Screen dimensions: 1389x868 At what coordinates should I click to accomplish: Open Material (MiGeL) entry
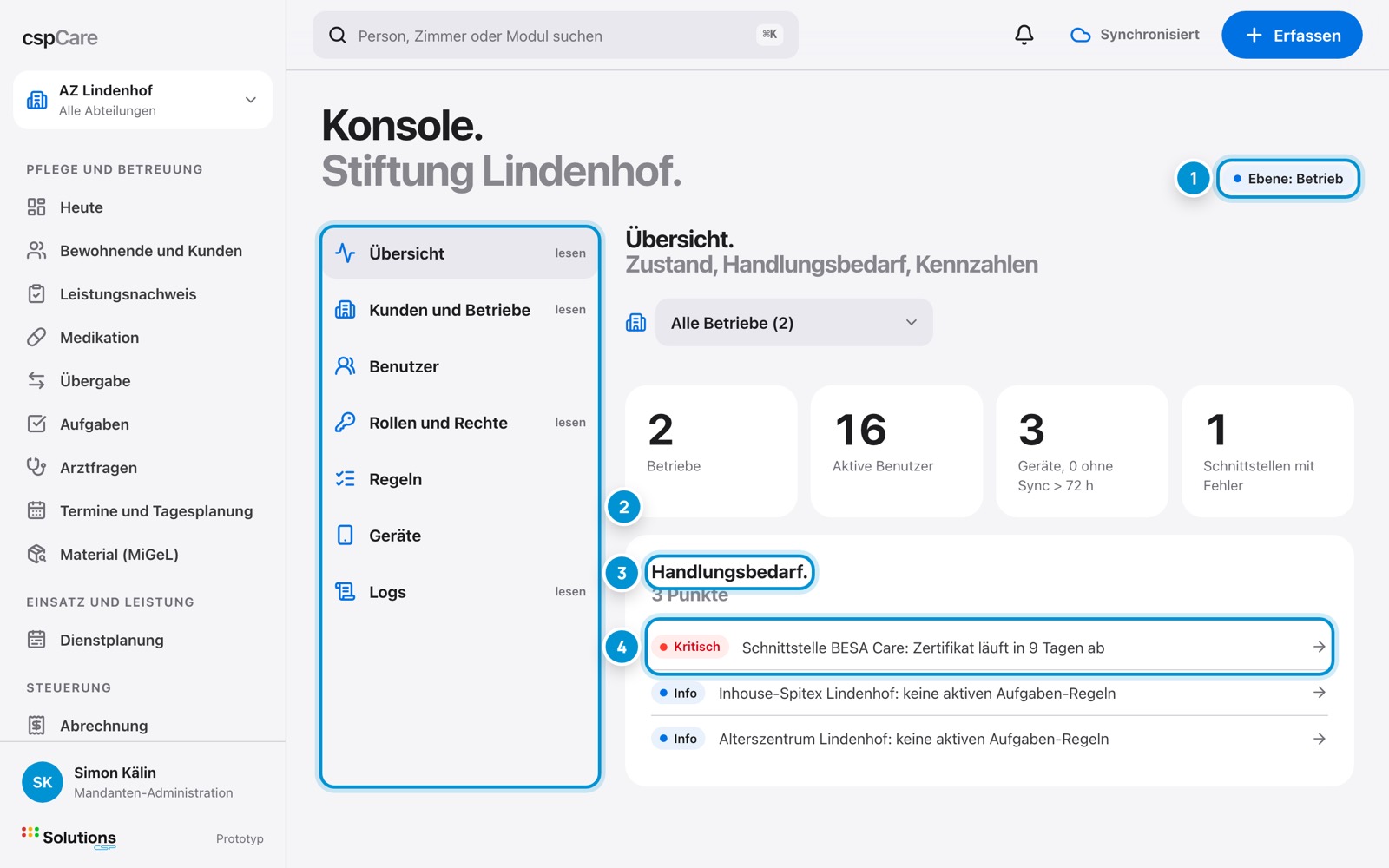tap(142, 554)
